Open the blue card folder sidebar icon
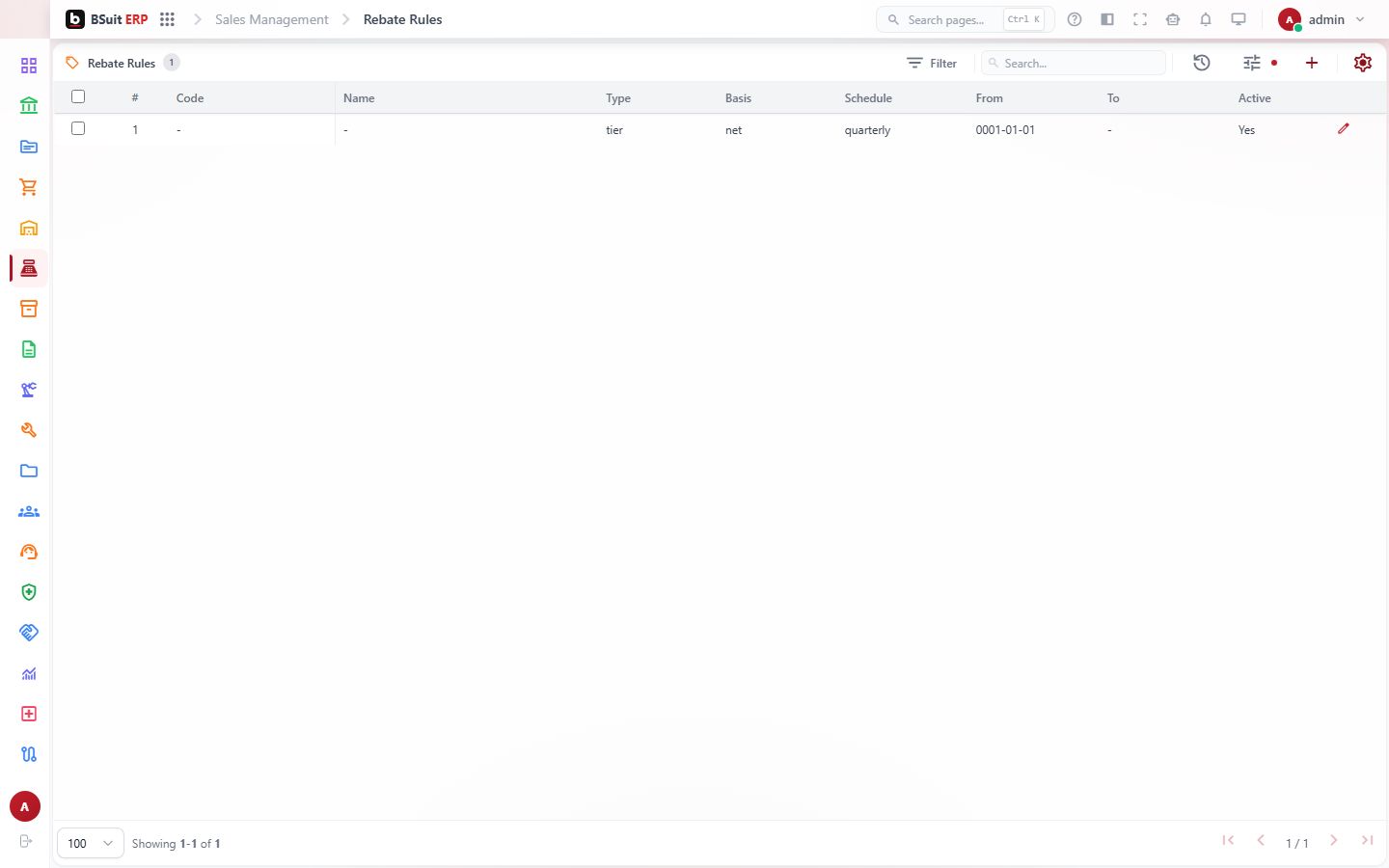Image resolution: width=1389 pixels, height=868 pixels. [29, 147]
